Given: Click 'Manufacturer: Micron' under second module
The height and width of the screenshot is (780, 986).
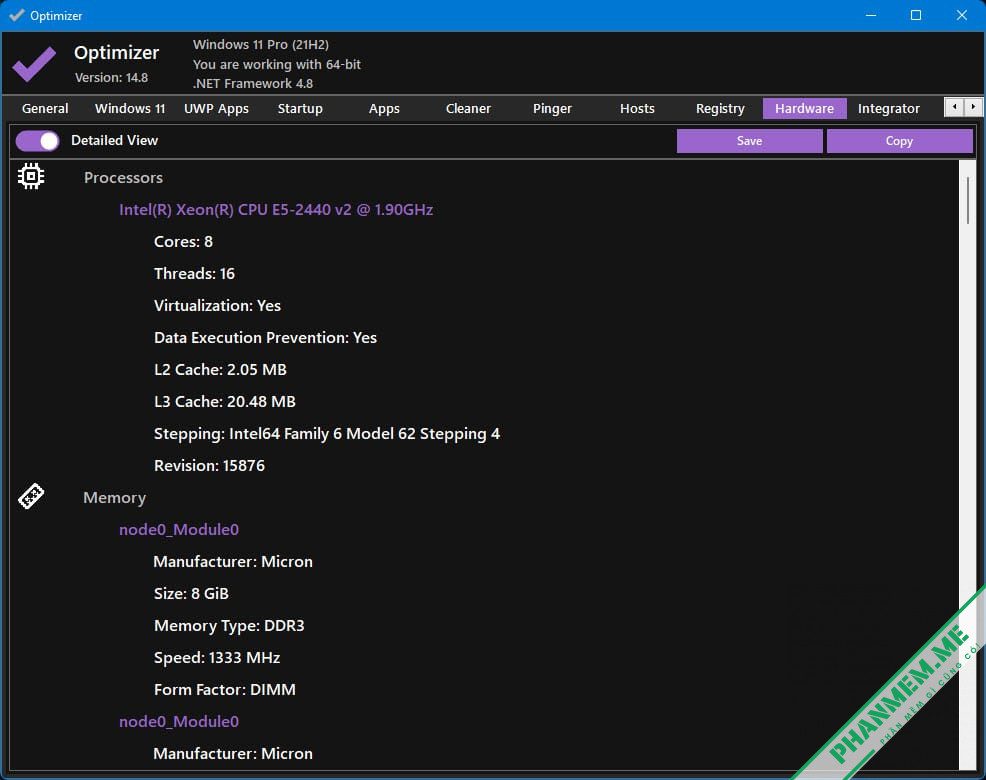Looking at the screenshot, I should point(233,754).
